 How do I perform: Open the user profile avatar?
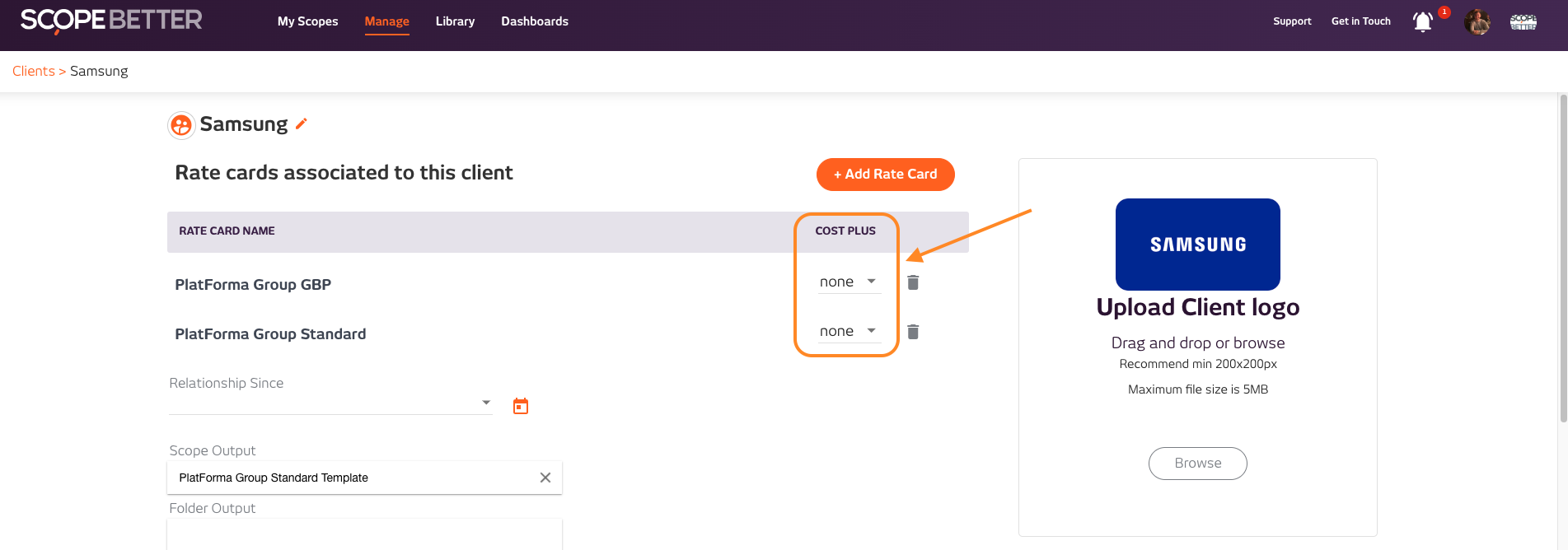pos(1477,21)
